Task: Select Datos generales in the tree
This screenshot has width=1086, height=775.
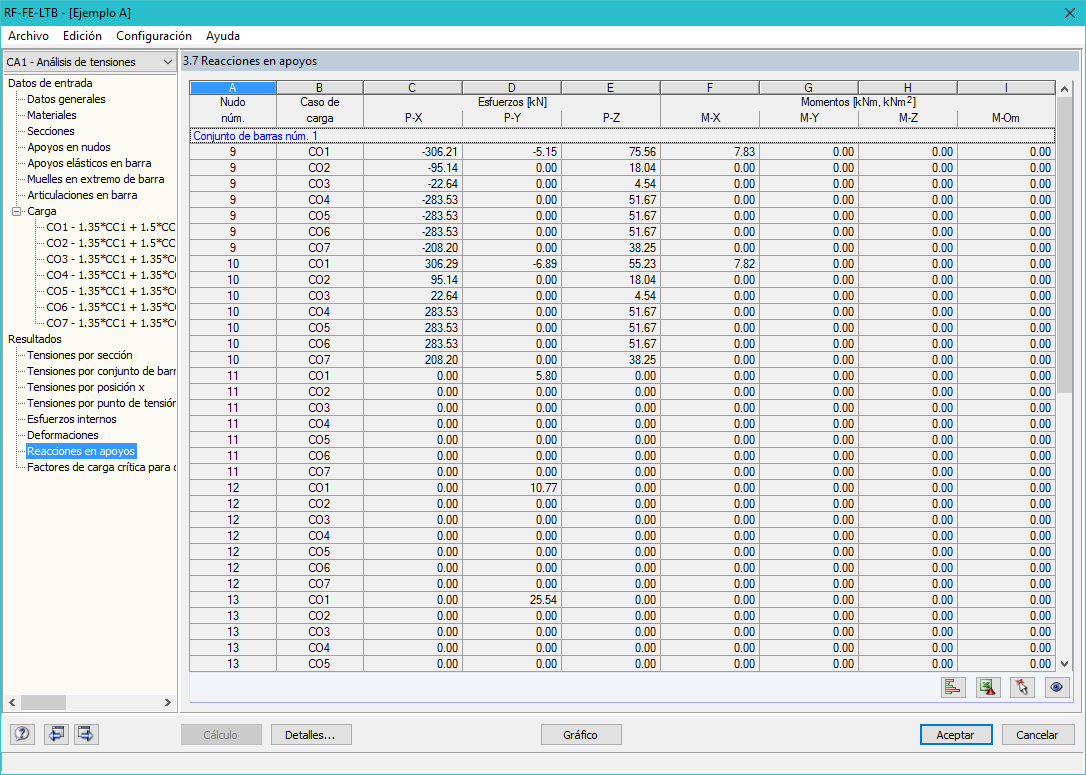Action: pyautogui.click(x=66, y=99)
